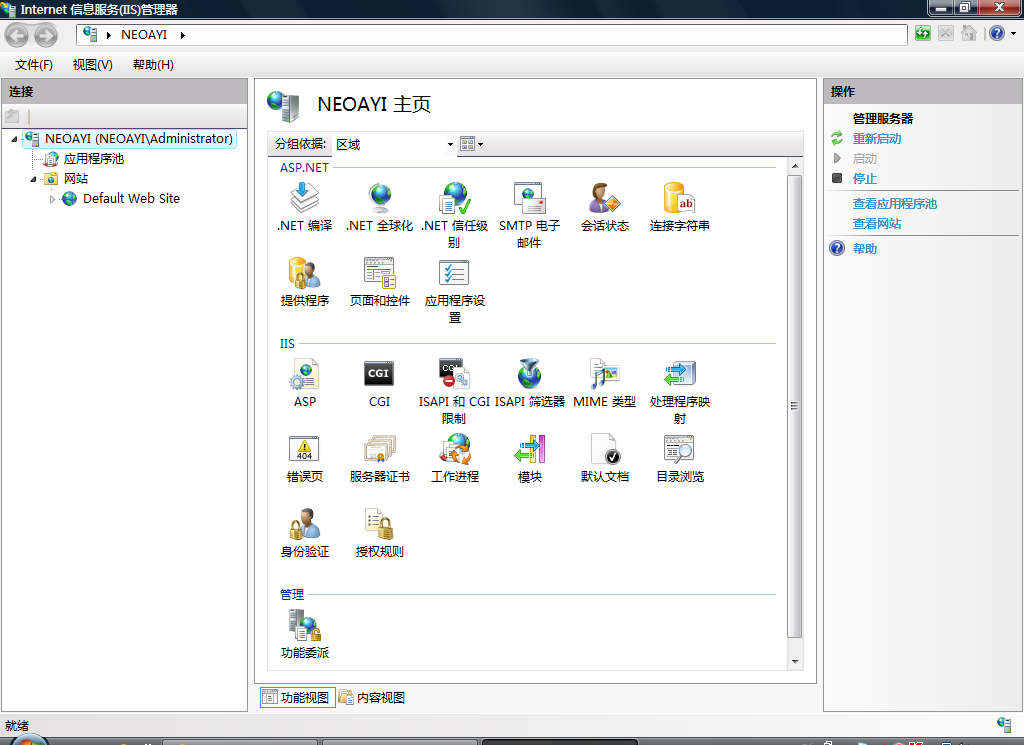
Task: Open dropdown arrow after NEOAYI in address bar
Action: pyautogui.click(x=183, y=35)
